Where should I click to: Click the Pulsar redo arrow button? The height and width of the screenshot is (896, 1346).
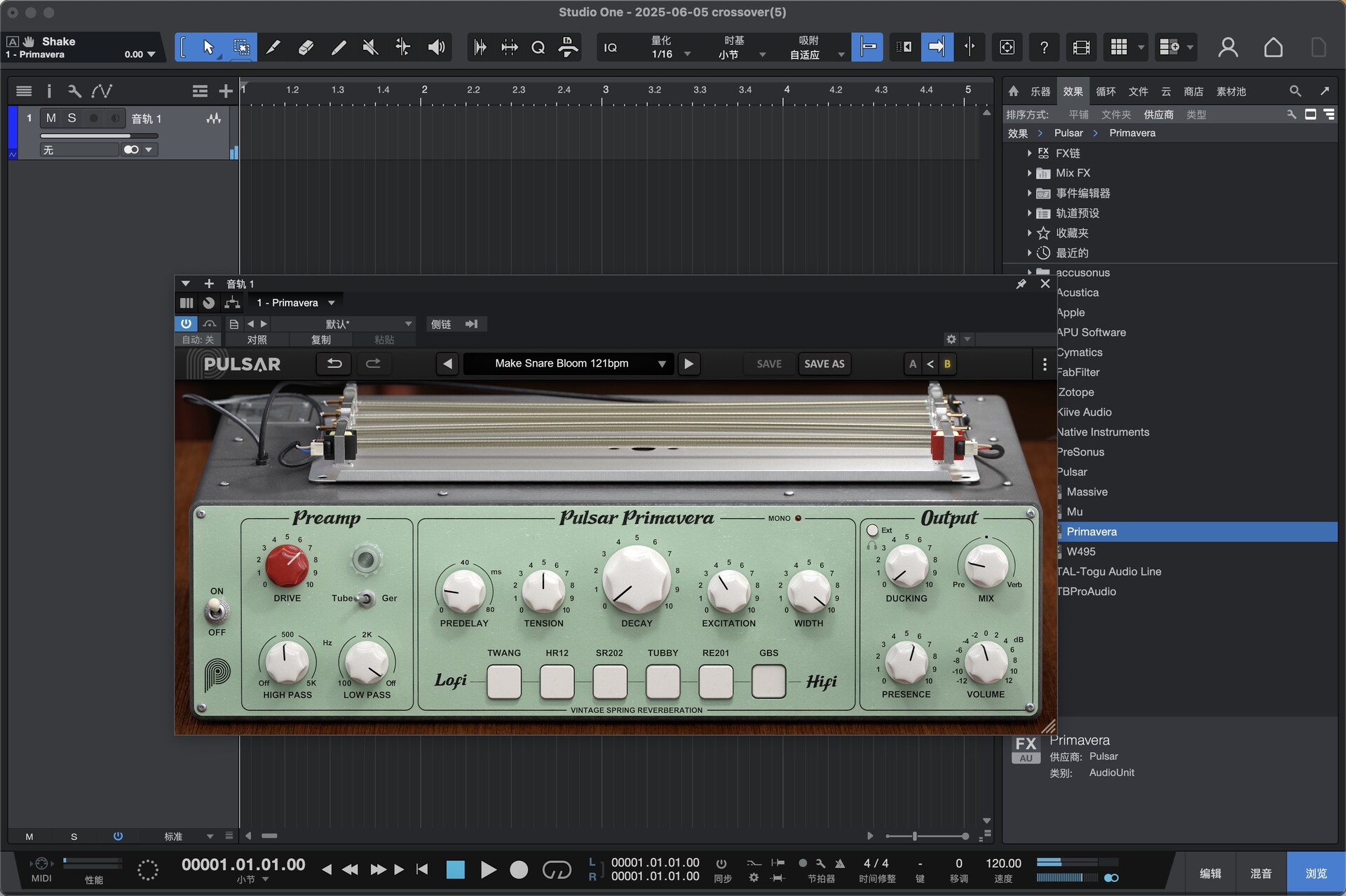[x=373, y=364]
